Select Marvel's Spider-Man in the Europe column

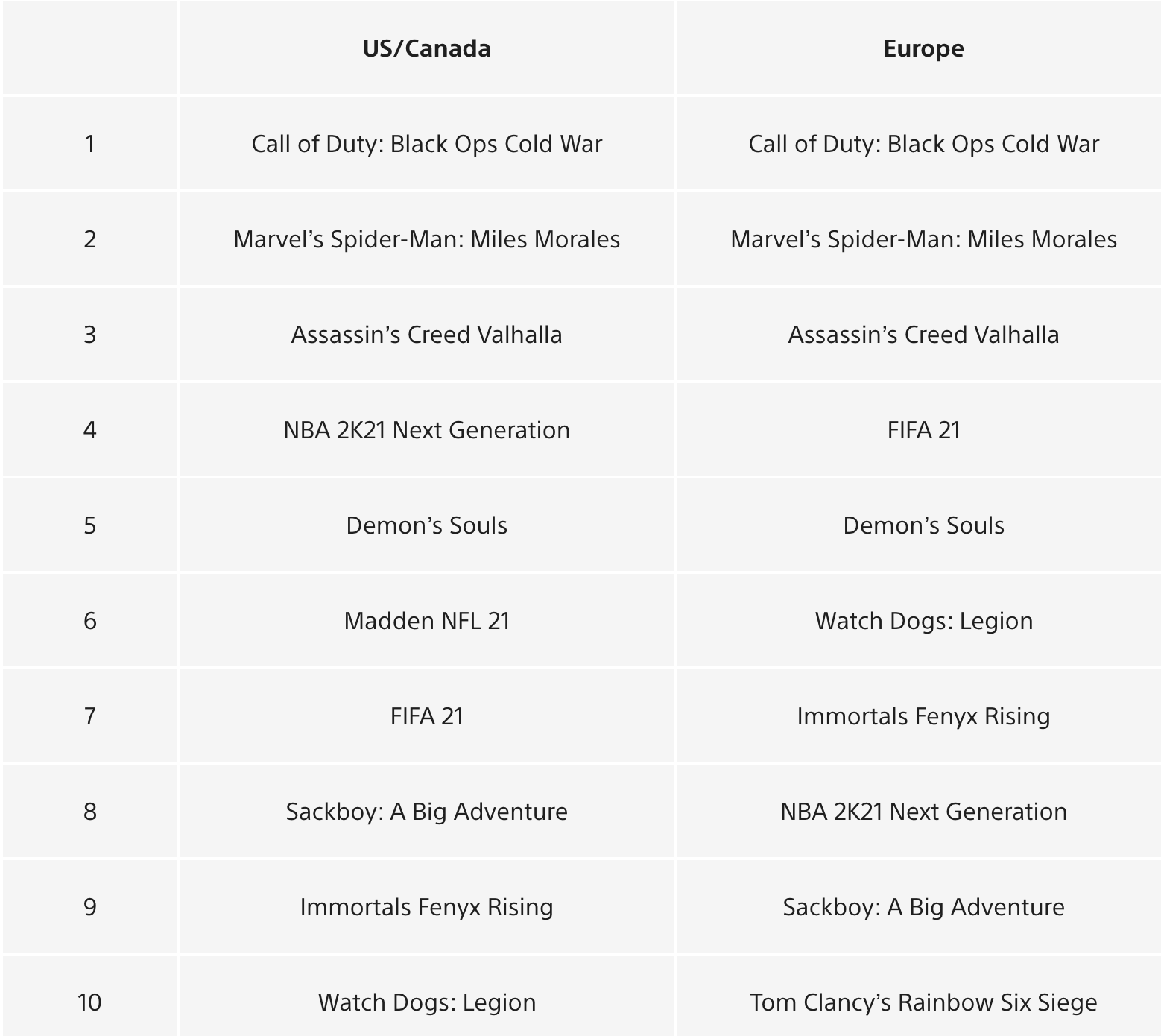923,239
